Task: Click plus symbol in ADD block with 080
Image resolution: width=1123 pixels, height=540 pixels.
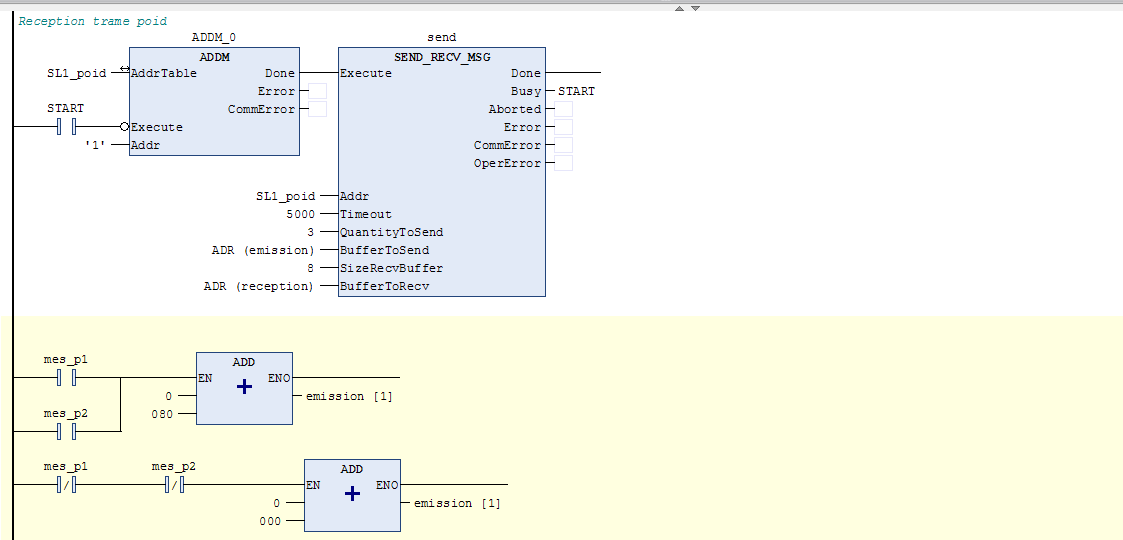Action: pyautogui.click(x=244, y=387)
